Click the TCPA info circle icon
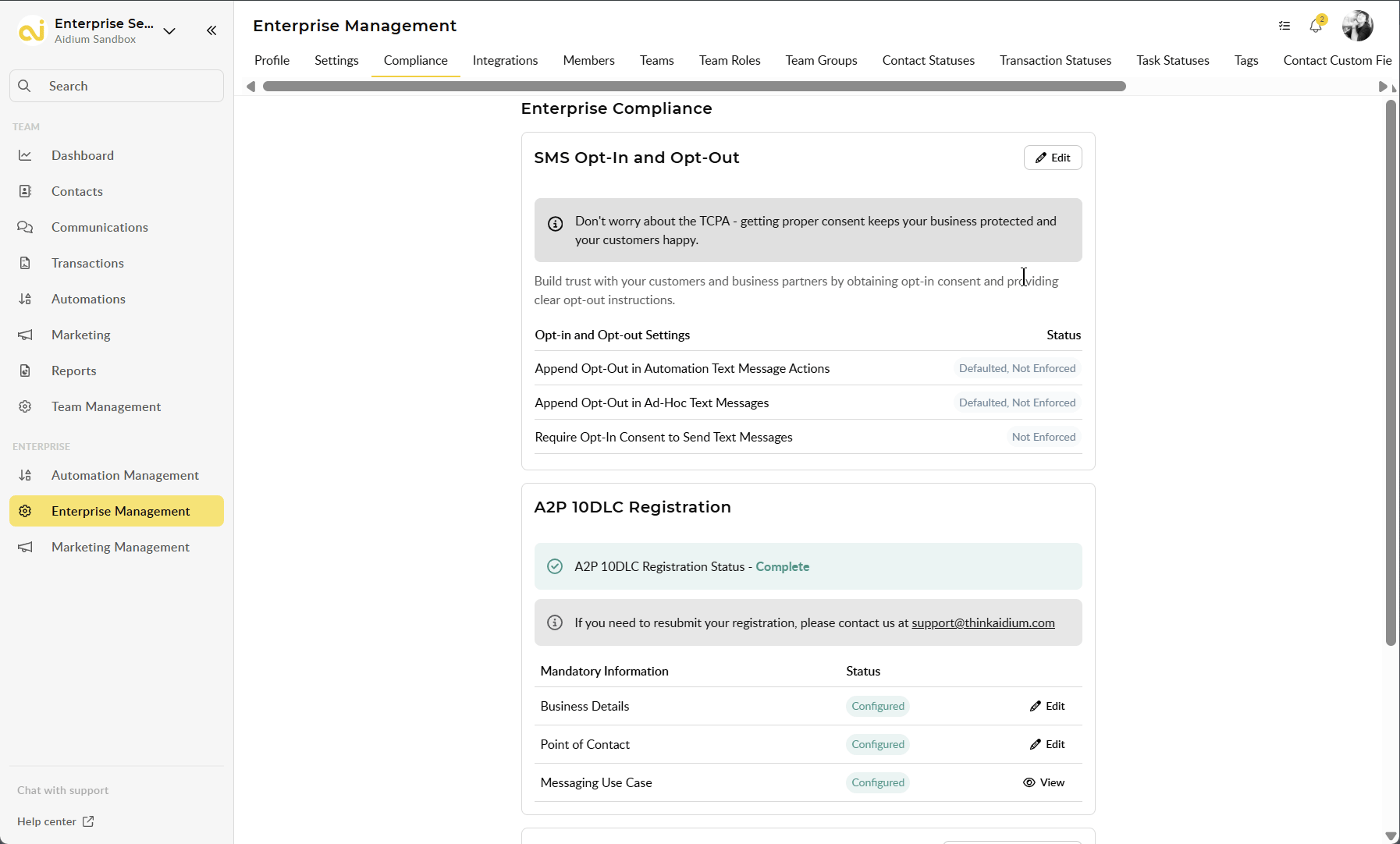1400x844 pixels. click(555, 224)
